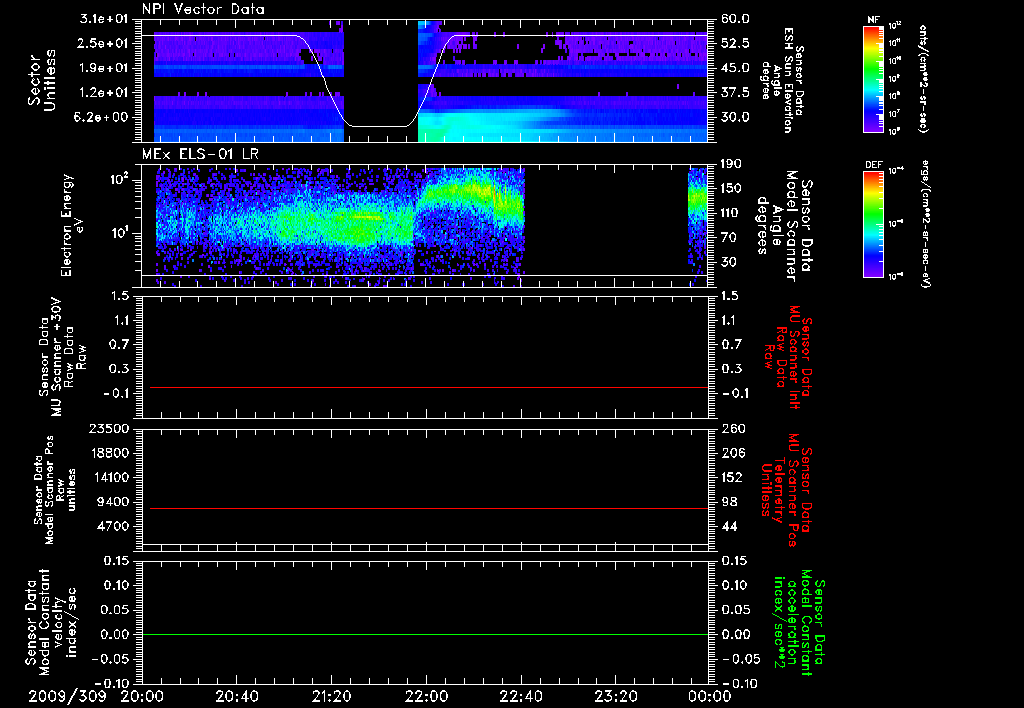Click the '37.5' sun elevation tick value
1024x708 pixels.
(x=735, y=93)
